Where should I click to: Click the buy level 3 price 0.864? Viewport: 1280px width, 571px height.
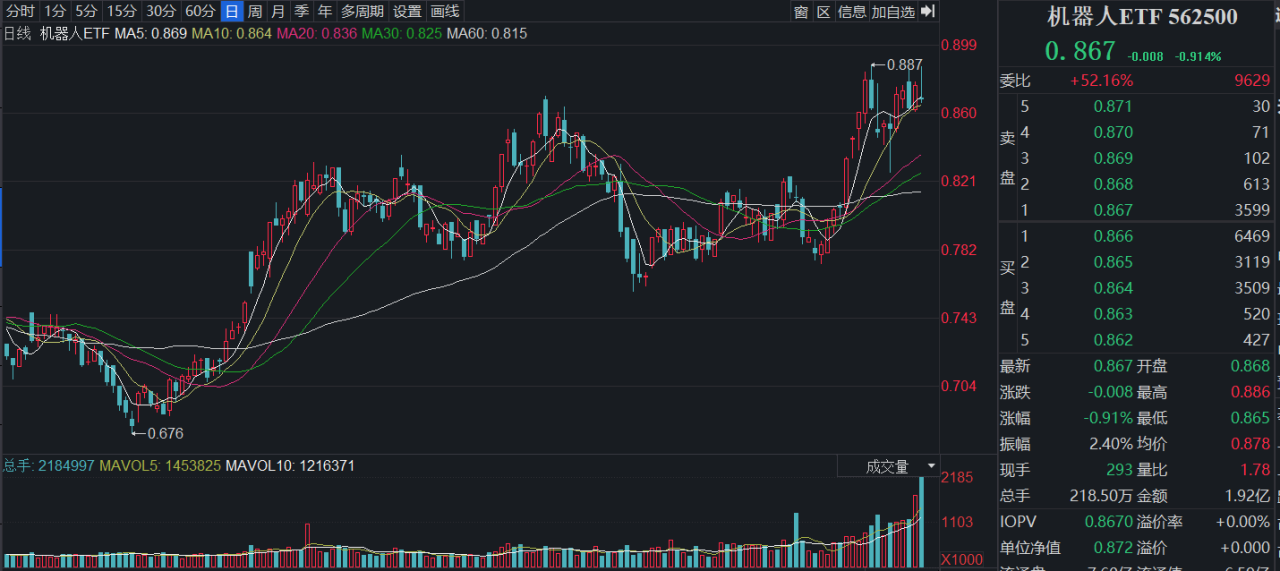coord(1113,288)
